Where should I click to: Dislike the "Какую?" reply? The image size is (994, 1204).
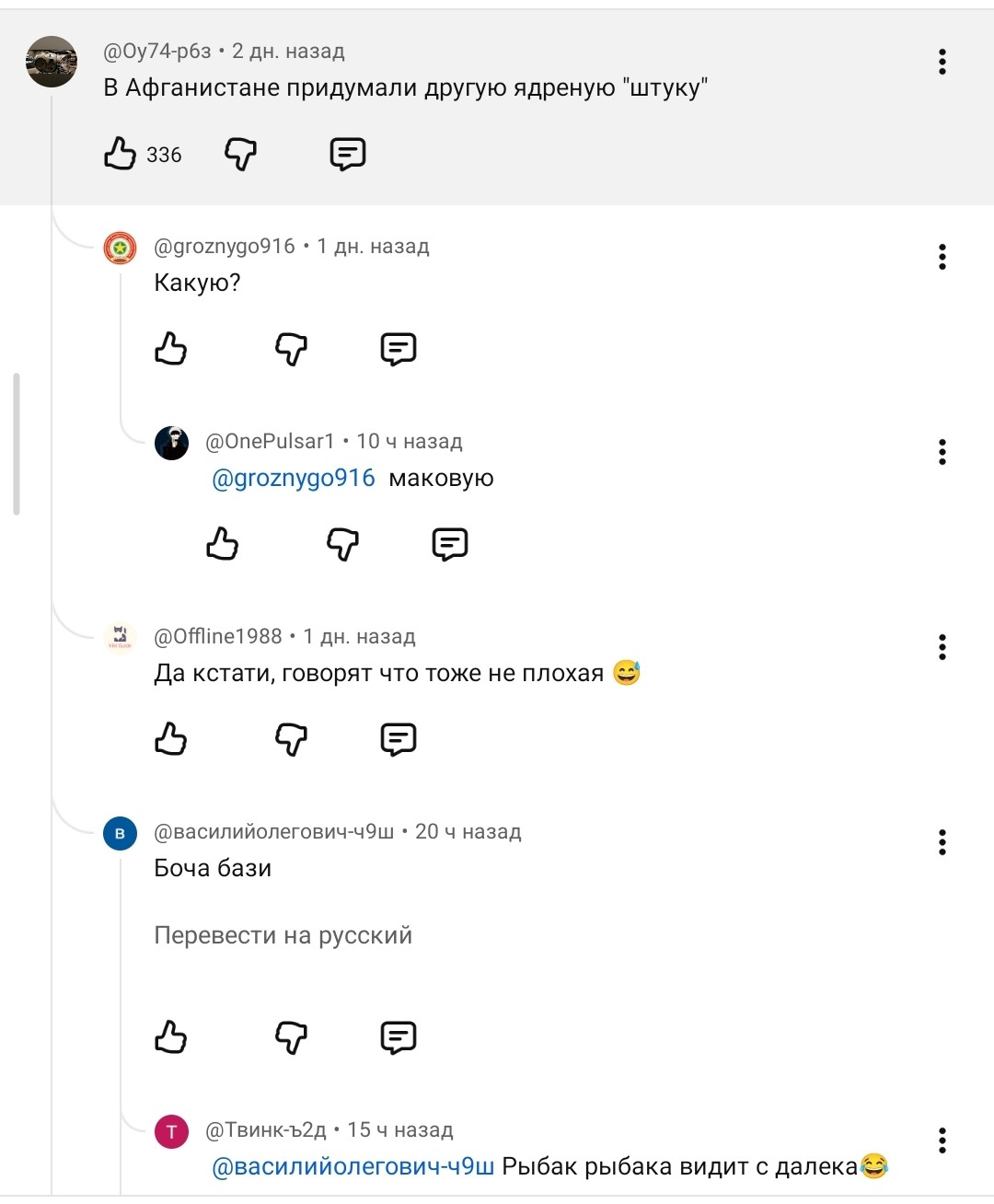pyautogui.click(x=291, y=349)
